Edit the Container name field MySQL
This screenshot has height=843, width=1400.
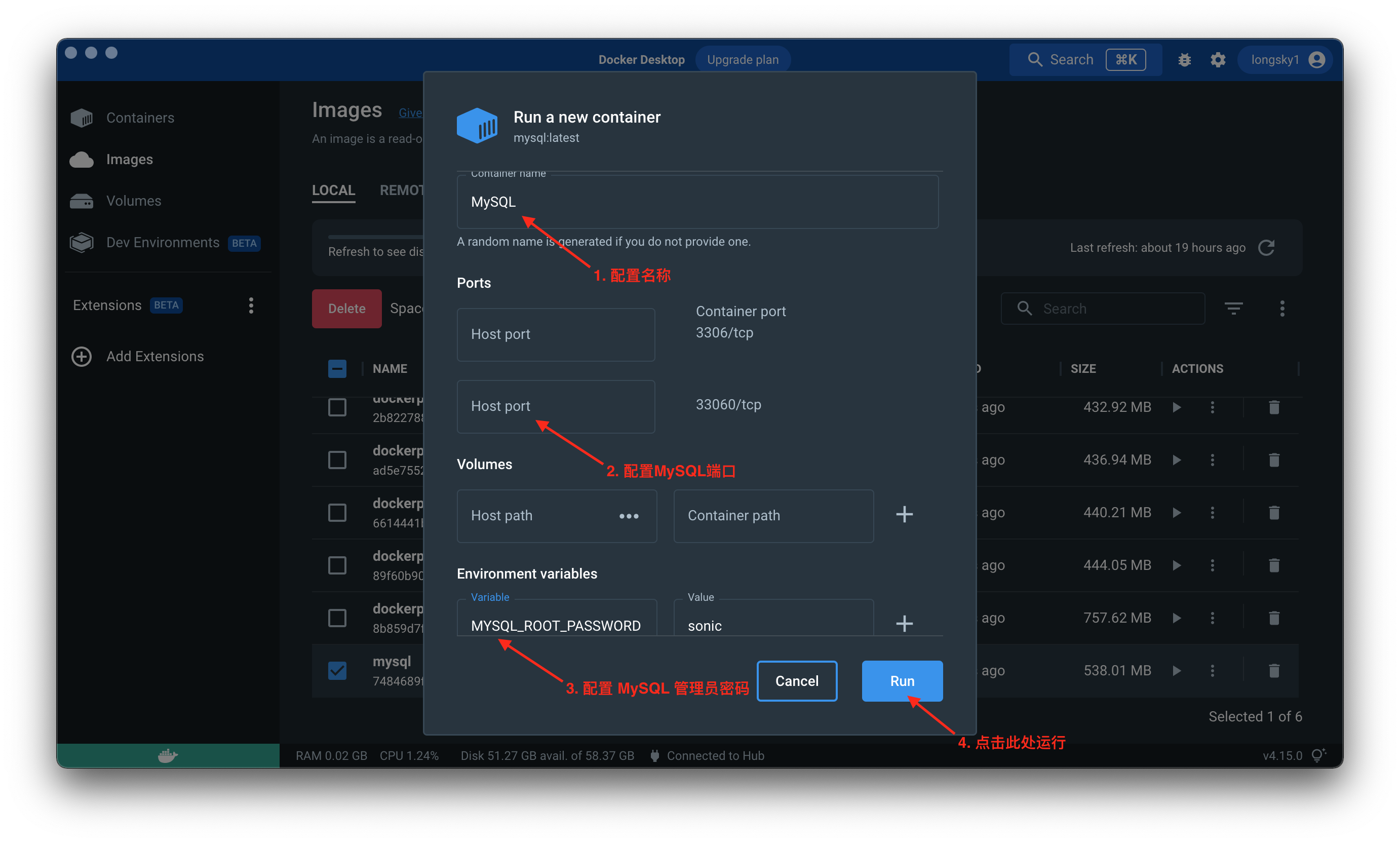pyautogui.click(x=697, y=202)
